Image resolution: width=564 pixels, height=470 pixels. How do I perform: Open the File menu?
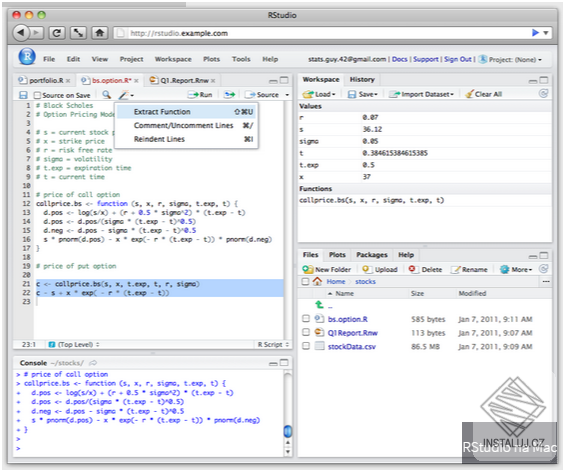49,59
